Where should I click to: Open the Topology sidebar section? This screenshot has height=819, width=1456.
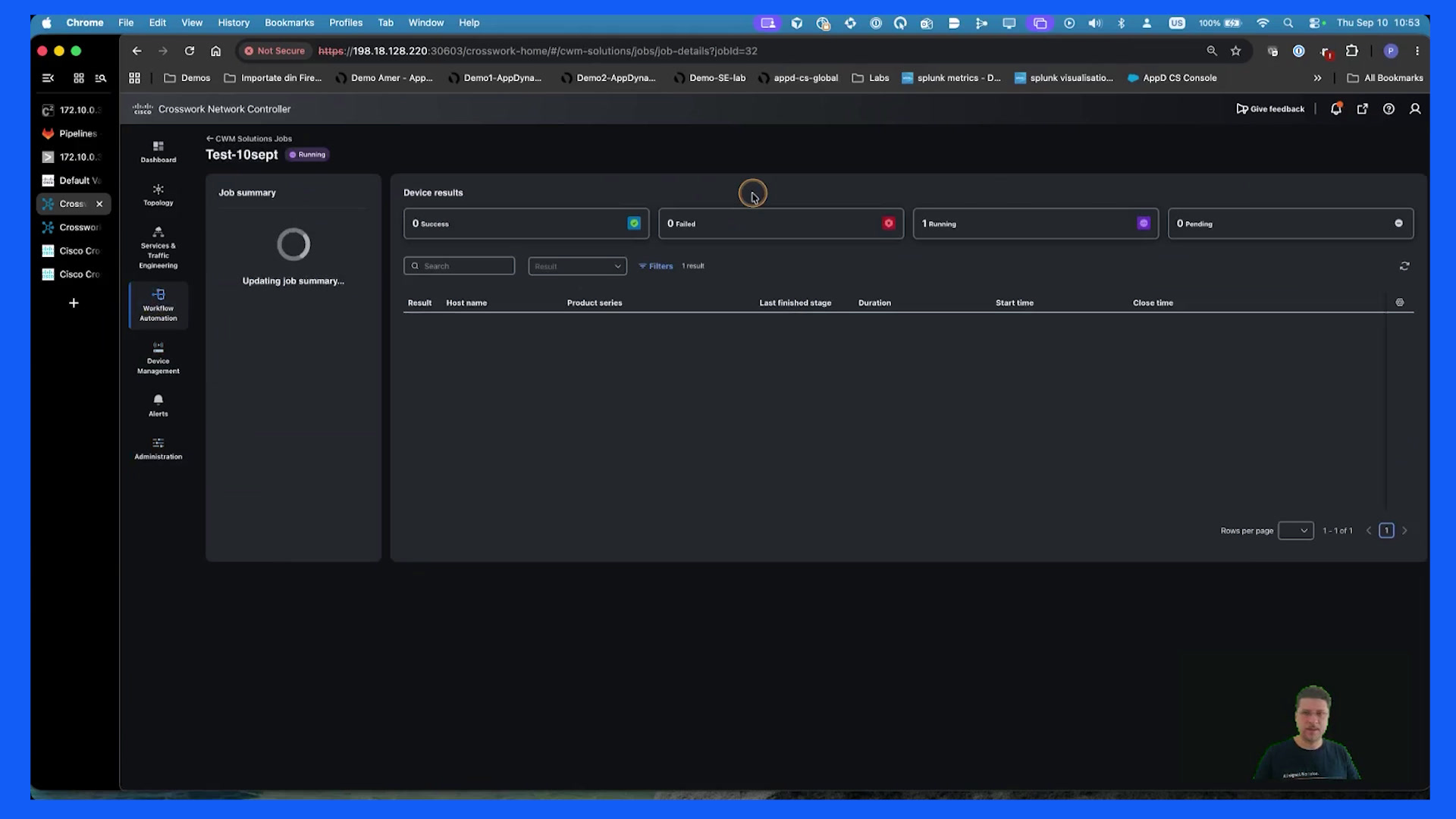coord(158,195)
